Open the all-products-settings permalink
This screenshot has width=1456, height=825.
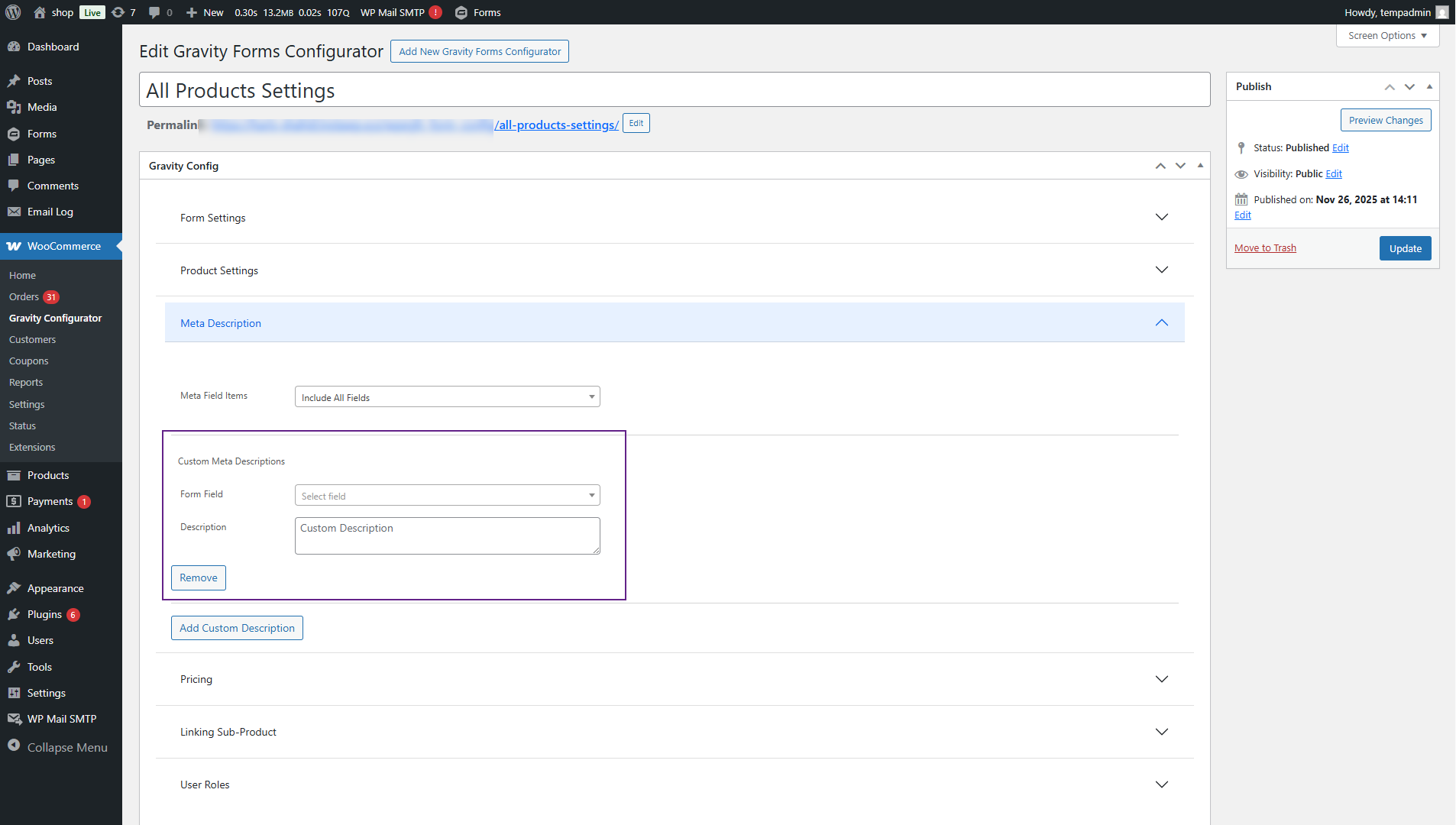(x=556, y=125)
